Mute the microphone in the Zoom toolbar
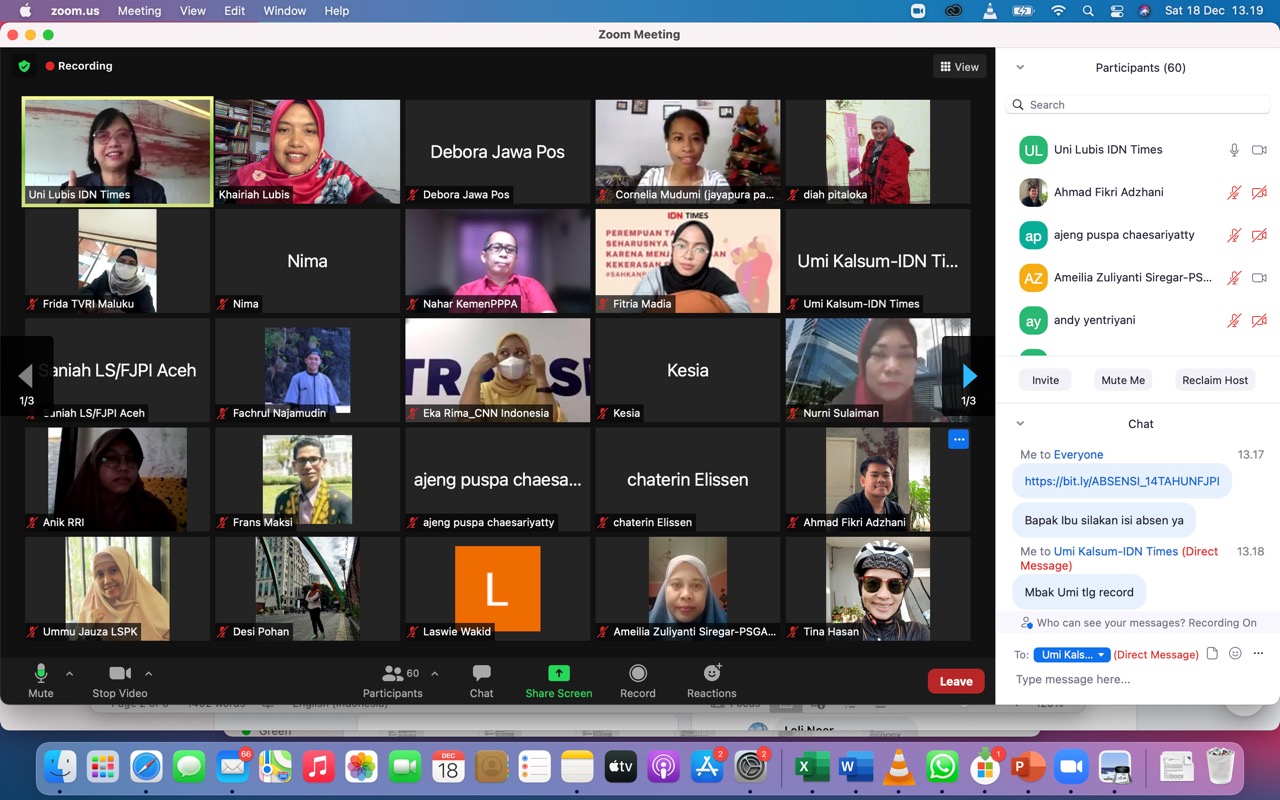The image size is (1280, 800). [41, 674]
